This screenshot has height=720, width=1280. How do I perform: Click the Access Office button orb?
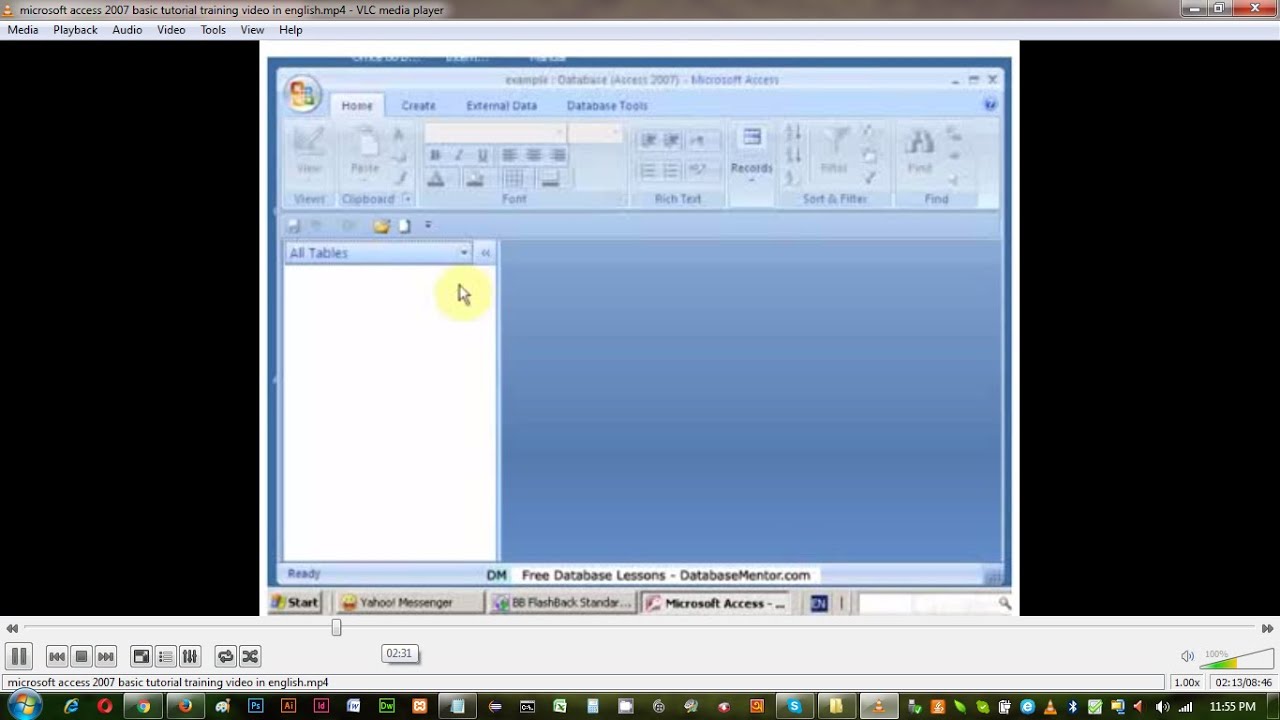pos(302,93)
